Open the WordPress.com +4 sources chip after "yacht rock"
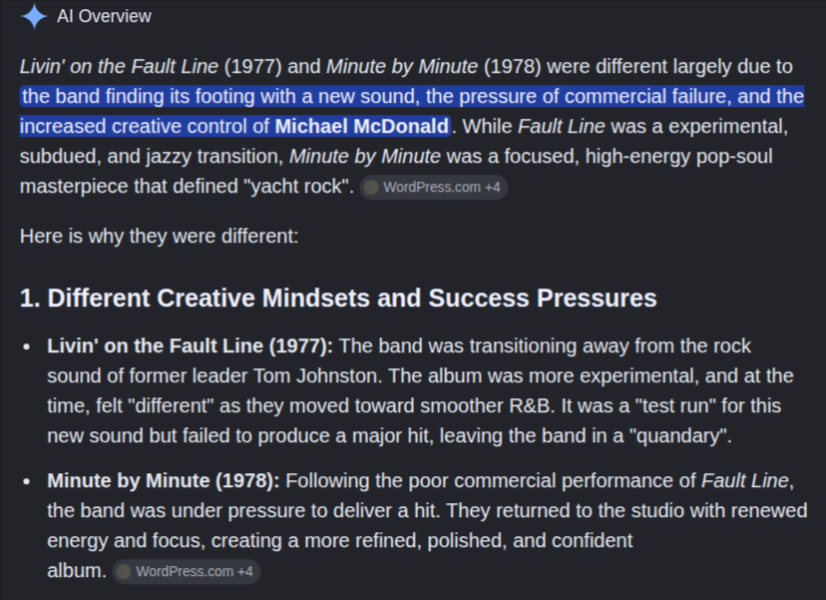Image resolution: width=826 pixels, height=600 pixels. (x=434, y=188)
